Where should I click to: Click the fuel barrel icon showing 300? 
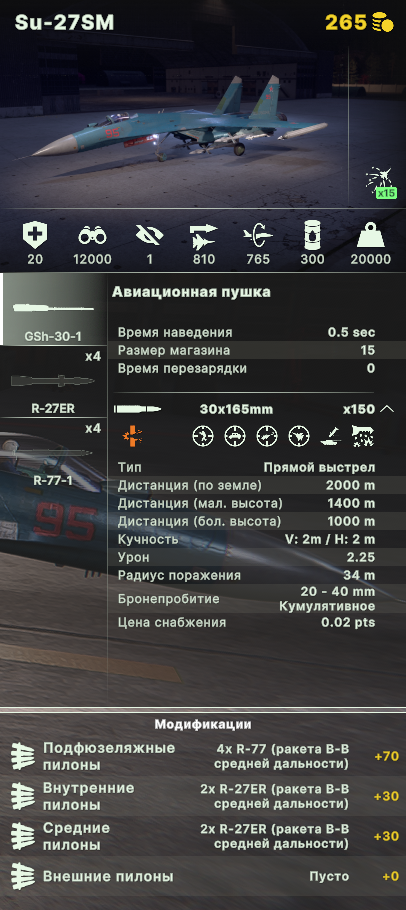click(313, 236)
